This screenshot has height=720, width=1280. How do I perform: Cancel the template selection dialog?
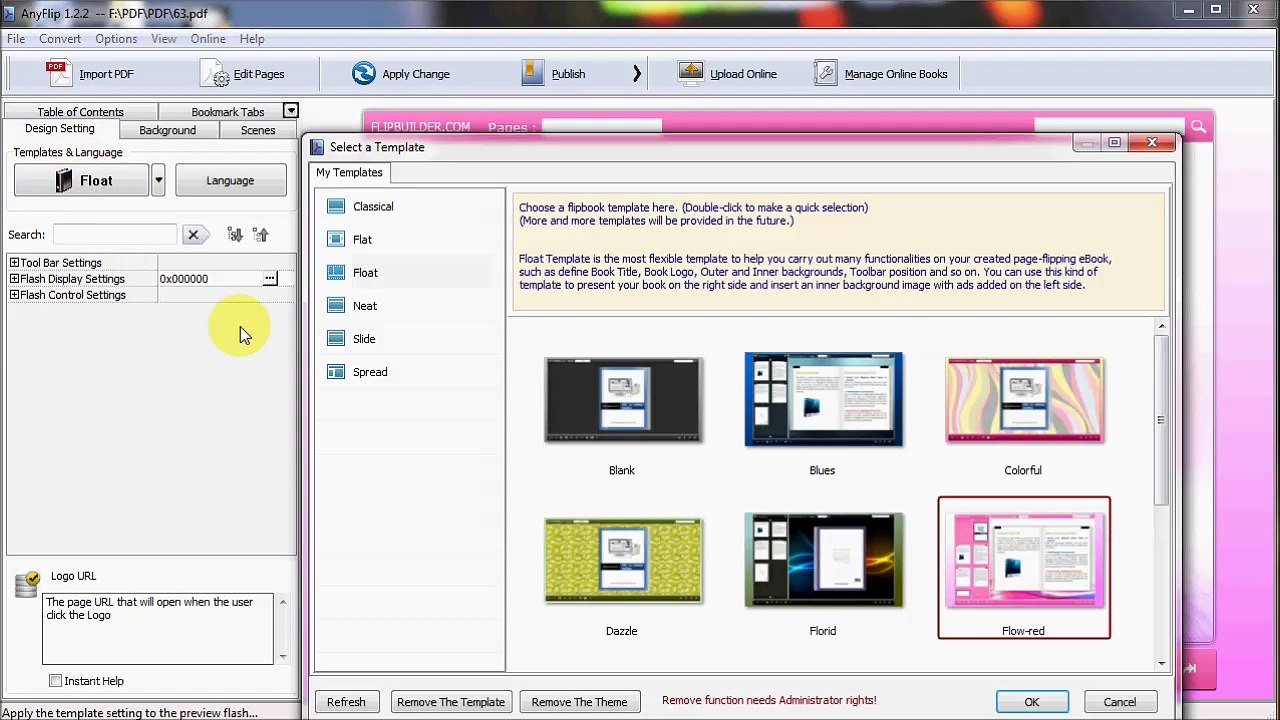[1119, 702]
